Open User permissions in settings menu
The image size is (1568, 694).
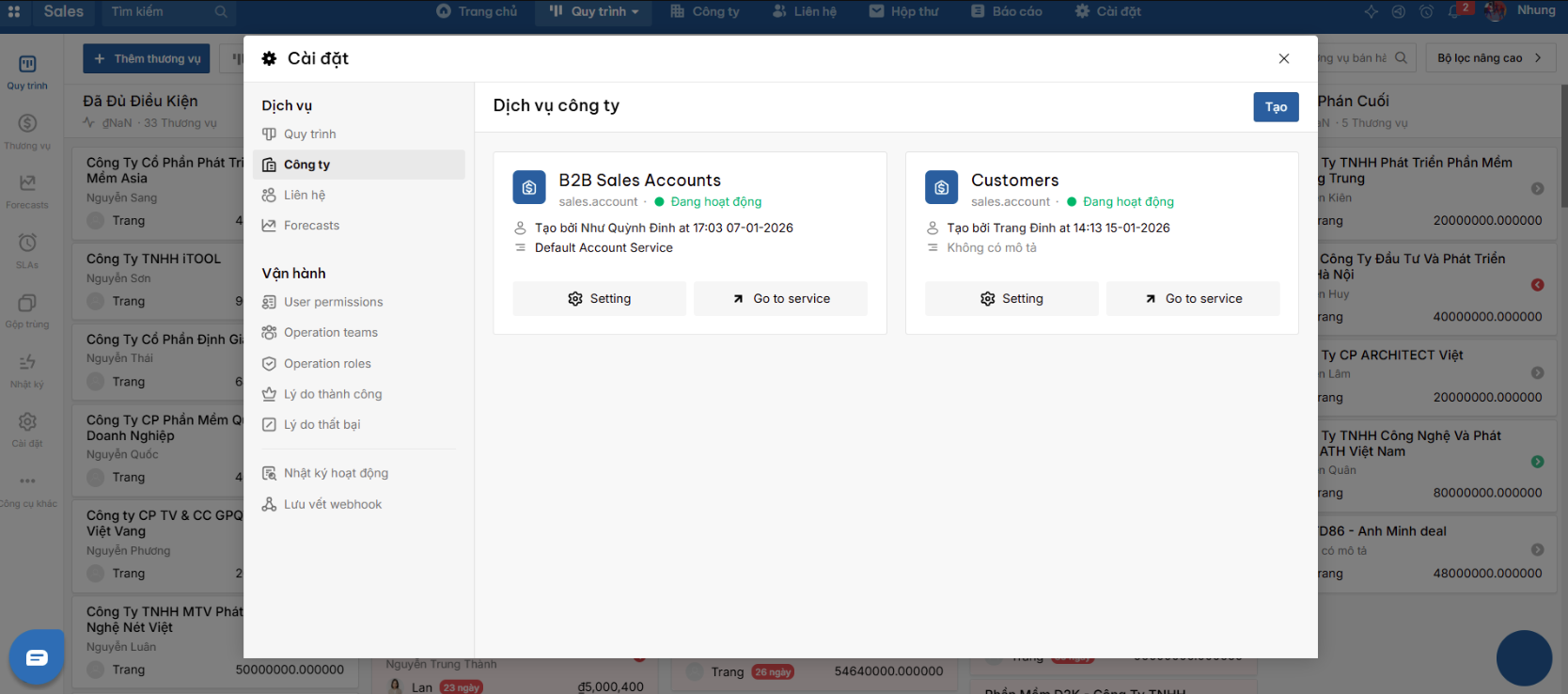click(359, 302)
